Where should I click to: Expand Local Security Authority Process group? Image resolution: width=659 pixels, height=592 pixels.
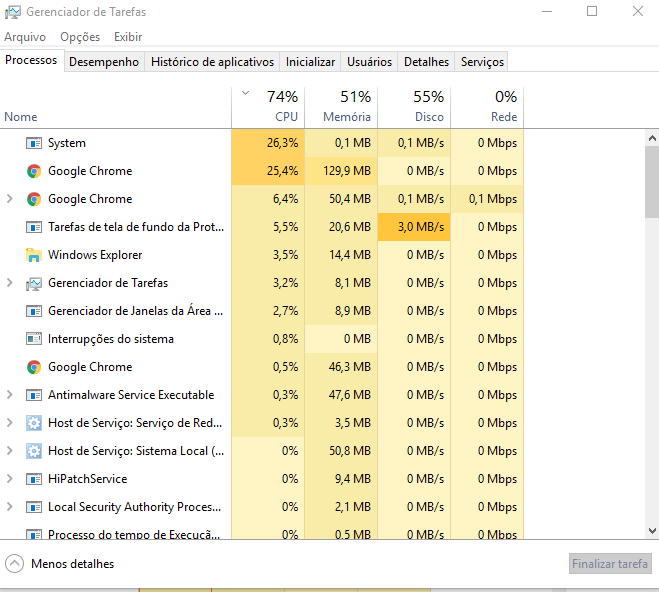10,507
